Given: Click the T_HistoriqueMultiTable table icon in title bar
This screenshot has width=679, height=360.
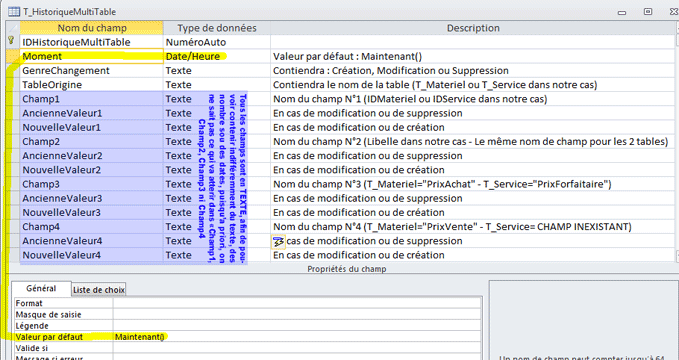Looking at the screenshot, I should coord(13,12).
